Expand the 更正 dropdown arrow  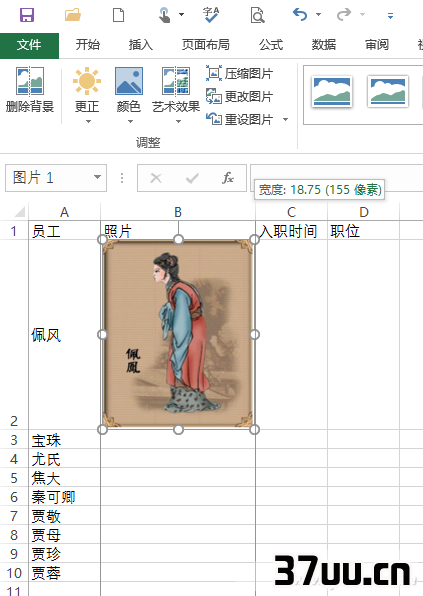tap(89, 122)
